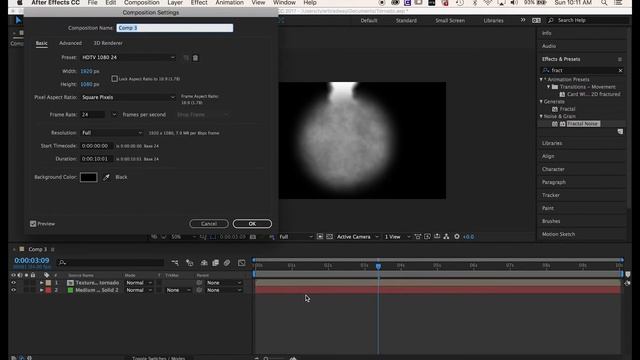Open the graph editor button

pos(242,263)
